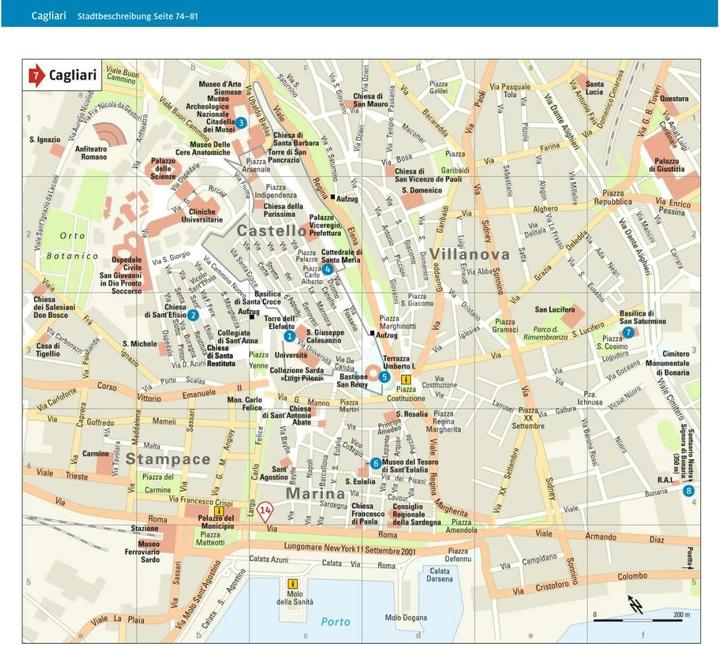Screen dimensions: 720x645
Task: Click 'Mon. Carlo Felice' label
Action: [245, 404]
